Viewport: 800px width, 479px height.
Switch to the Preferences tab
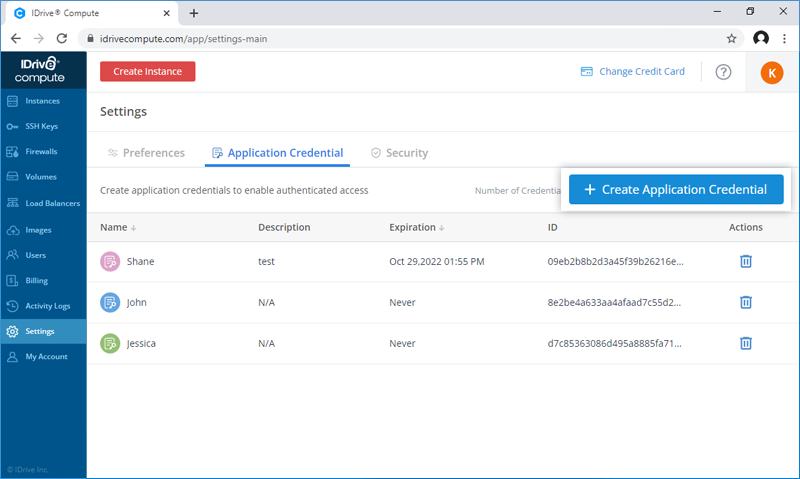click(146, 153)
